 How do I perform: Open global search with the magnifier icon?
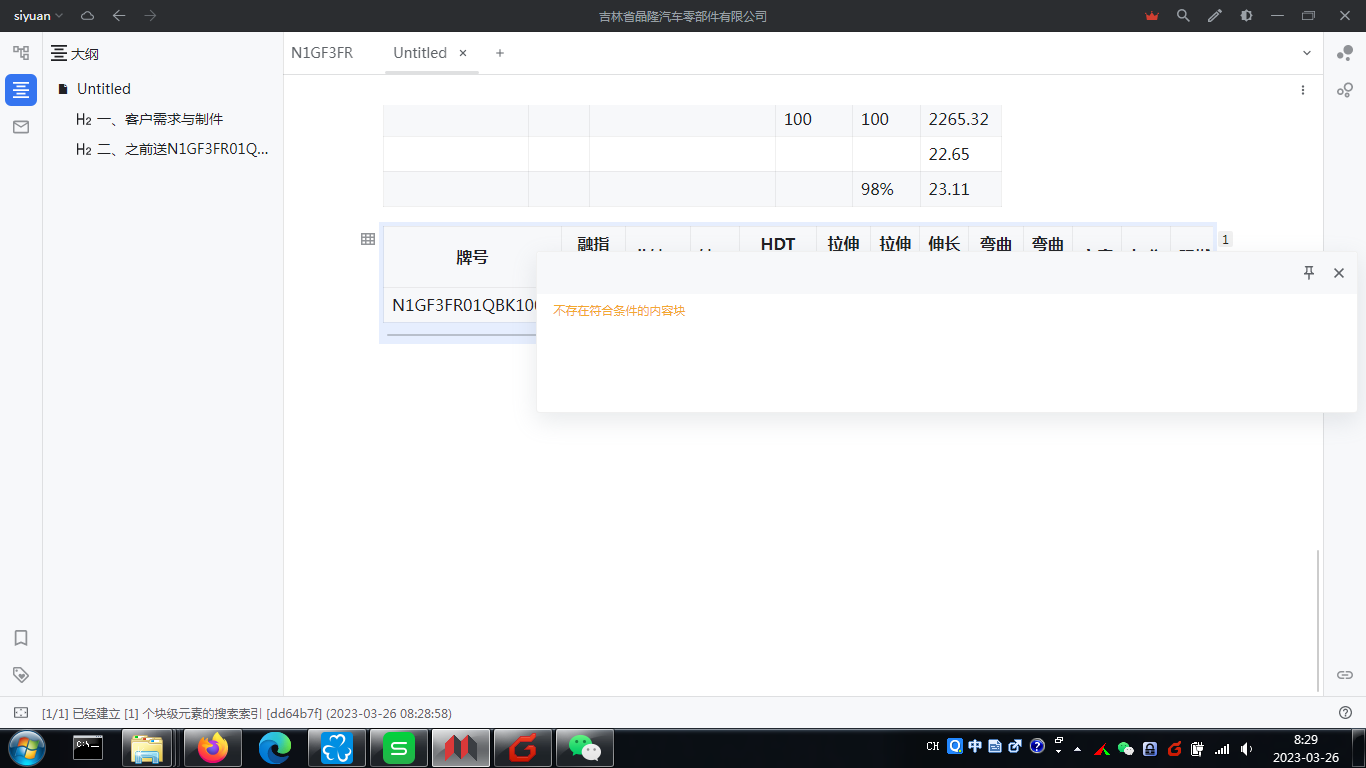click(1183, 16)
